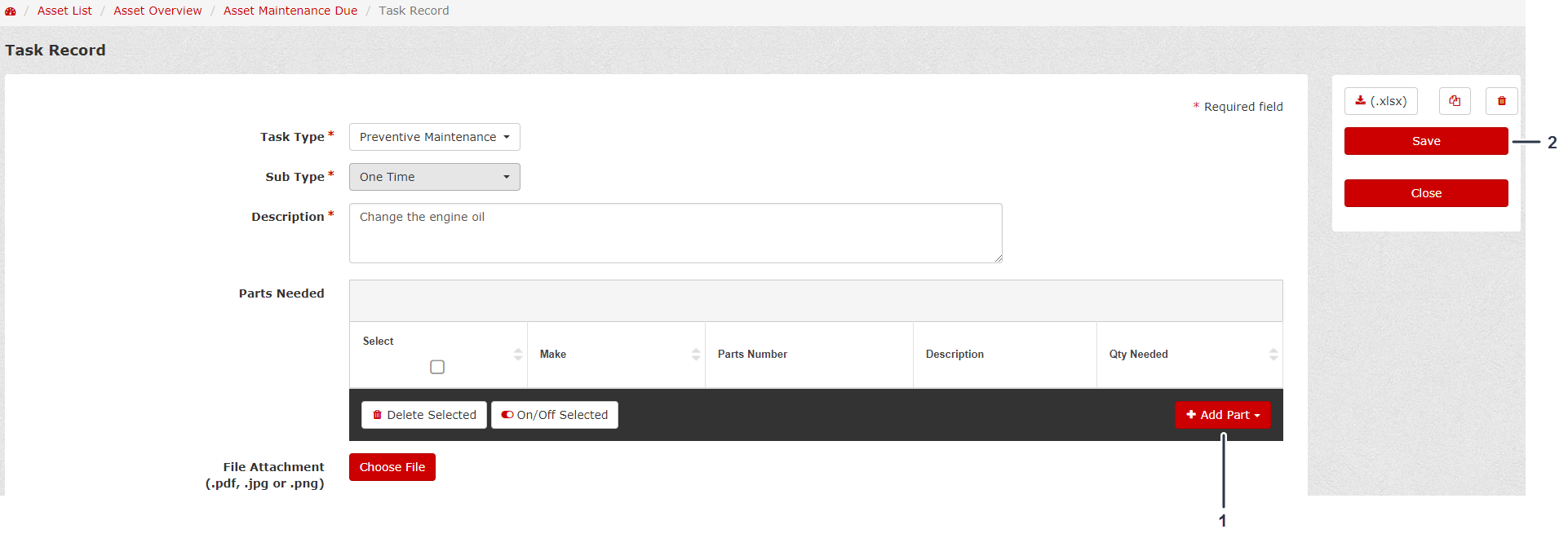Go to Asset List breadcrumb
This screenshot has height=538, width=1568.
coord(64,11)
